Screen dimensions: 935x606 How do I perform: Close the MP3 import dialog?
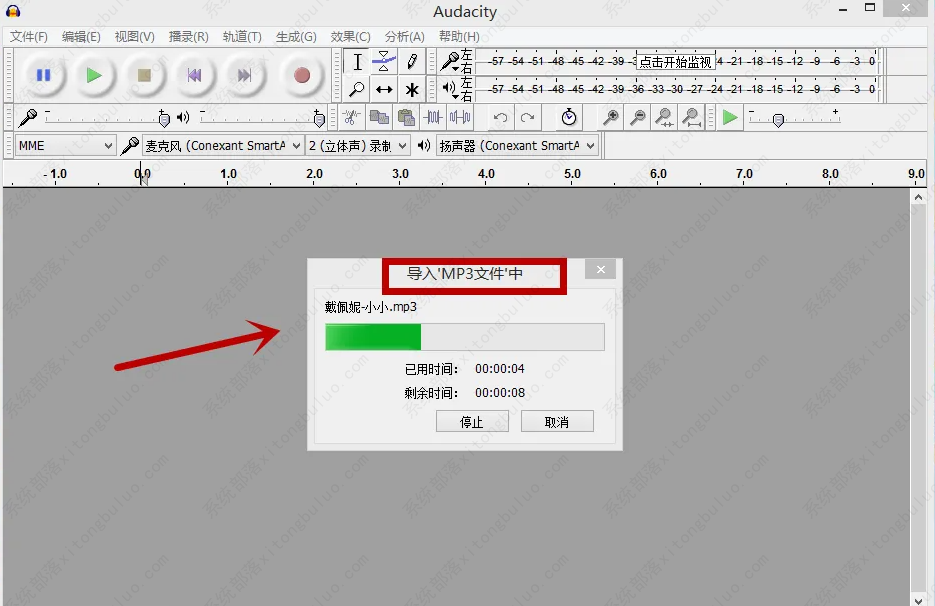point(600,270)
